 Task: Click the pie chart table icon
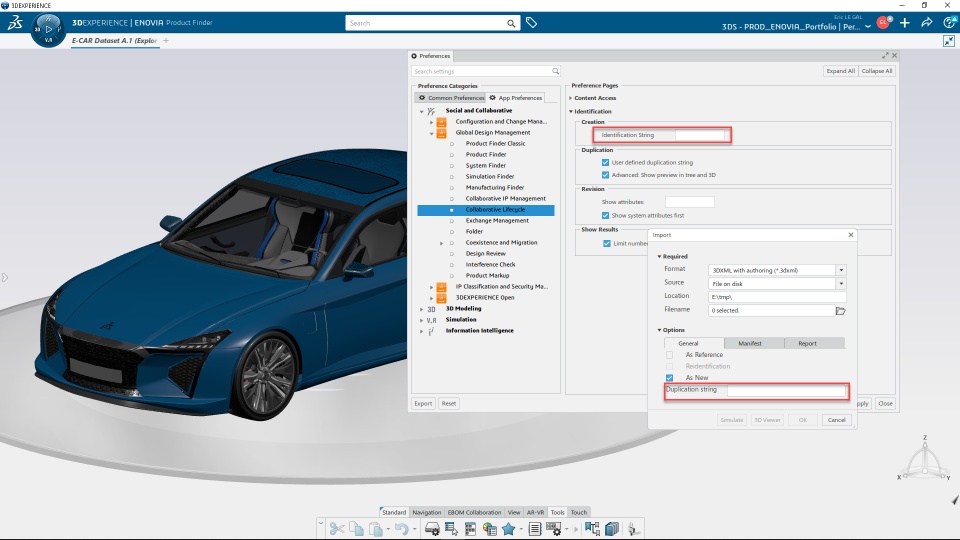[489, 528]
